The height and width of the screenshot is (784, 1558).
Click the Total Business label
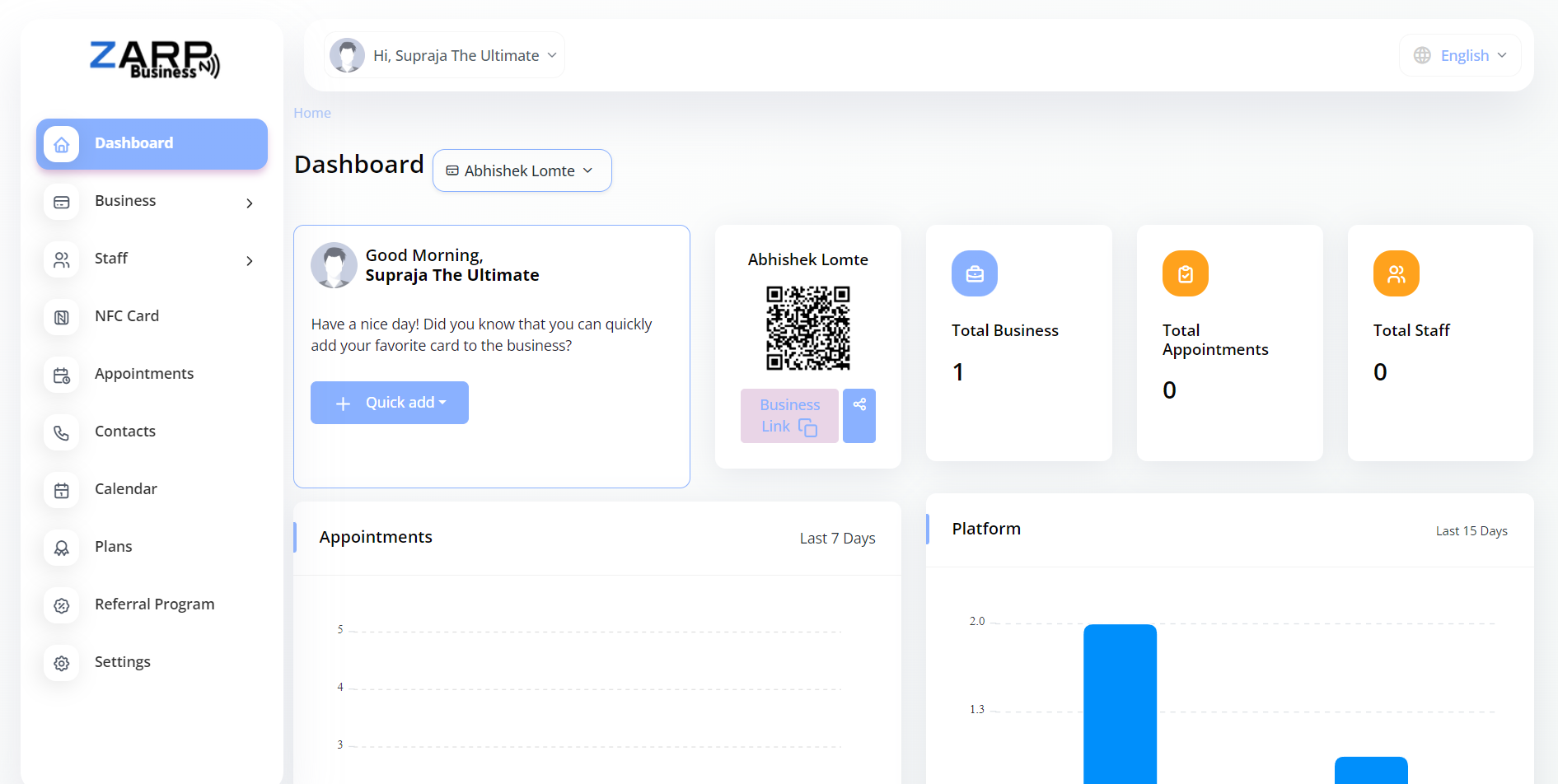point(1005,330)
